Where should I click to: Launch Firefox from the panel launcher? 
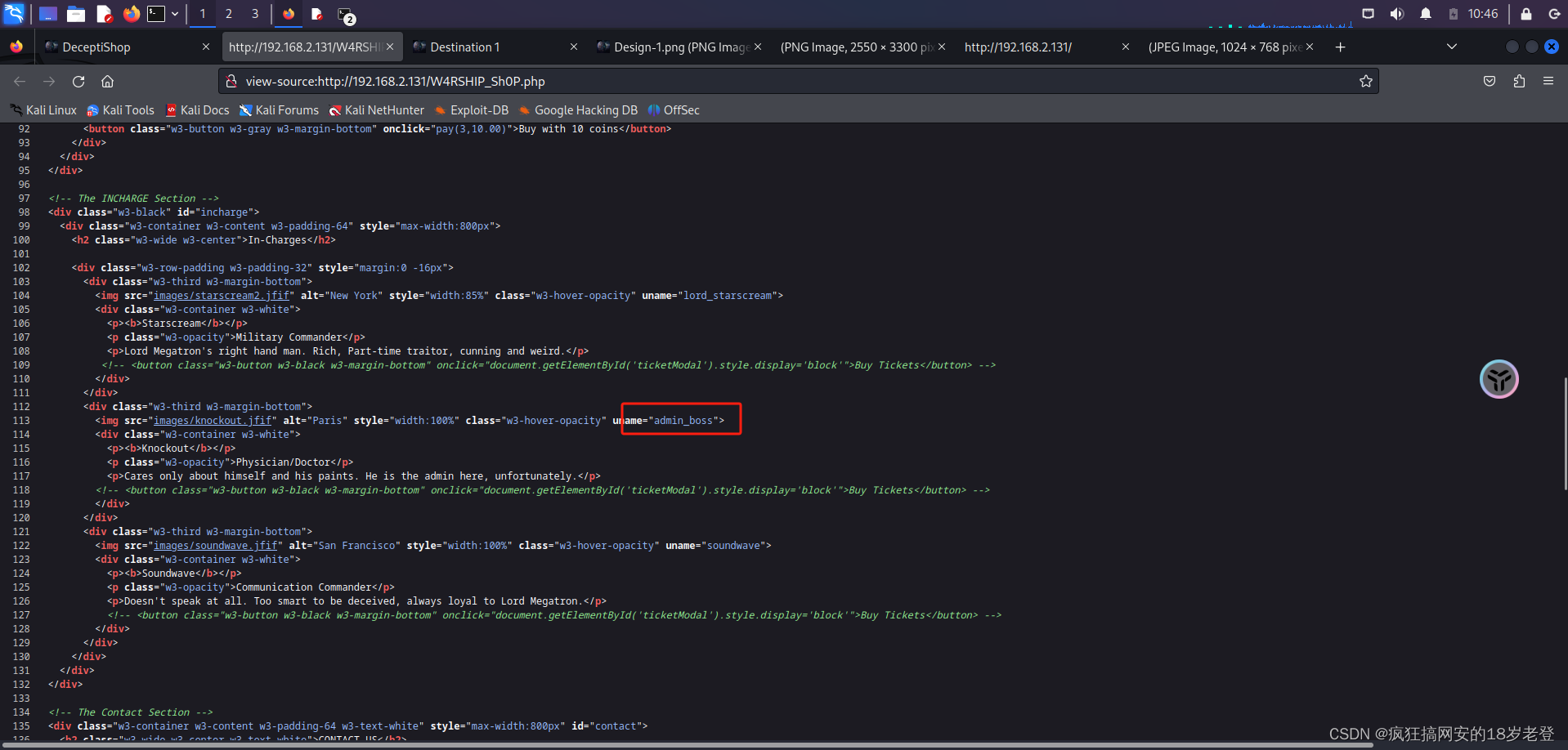(x=131, y=14)
